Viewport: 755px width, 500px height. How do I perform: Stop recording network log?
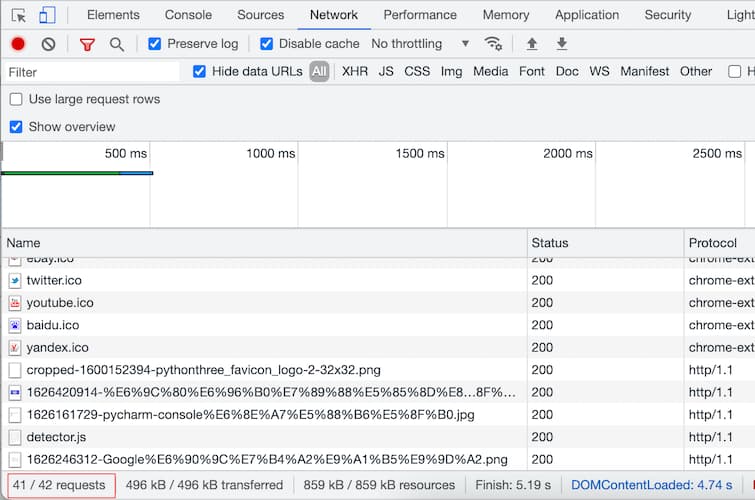tap(18, 44)
